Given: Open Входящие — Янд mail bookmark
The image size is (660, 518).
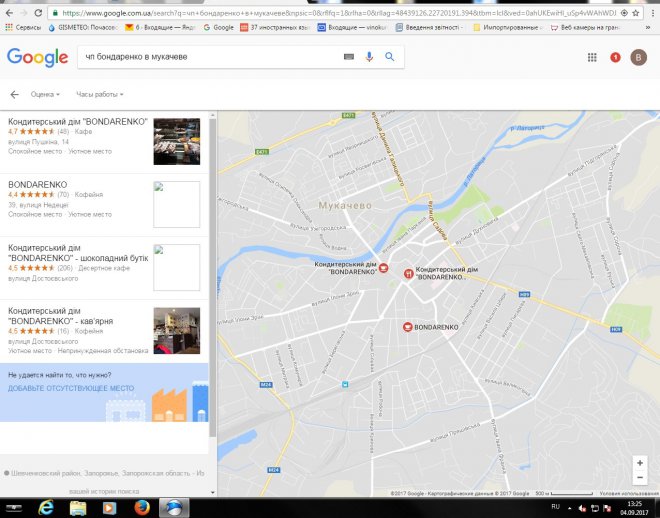Looking at the screenshot, I should (160, 27).
